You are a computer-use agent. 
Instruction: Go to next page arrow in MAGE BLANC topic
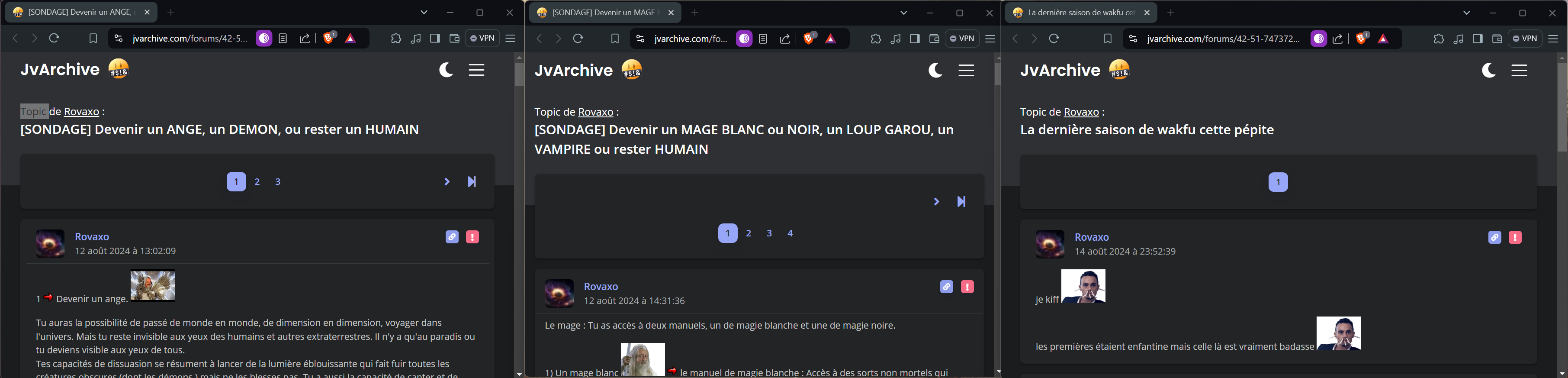937,201
